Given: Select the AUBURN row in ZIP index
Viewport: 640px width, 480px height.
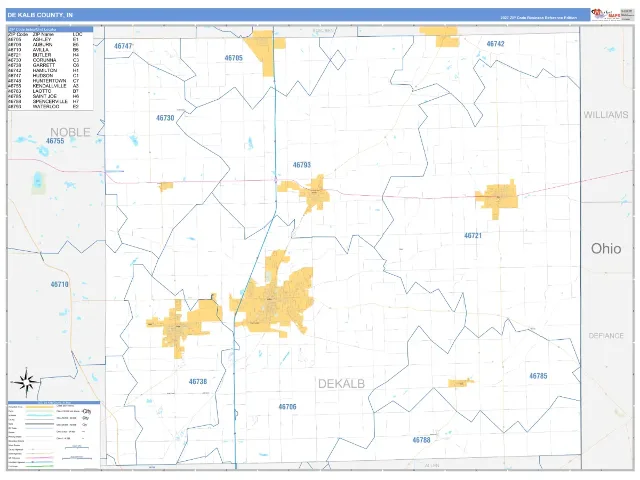Looking at the screenshot, I should point(44,44).
